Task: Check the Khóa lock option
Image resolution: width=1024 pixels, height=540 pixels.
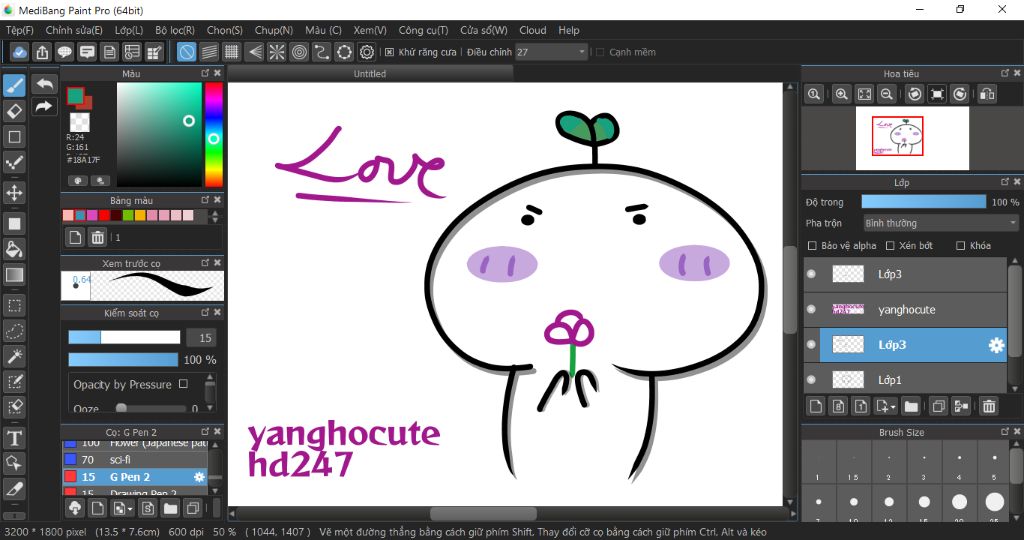Action: pos(961,246)
